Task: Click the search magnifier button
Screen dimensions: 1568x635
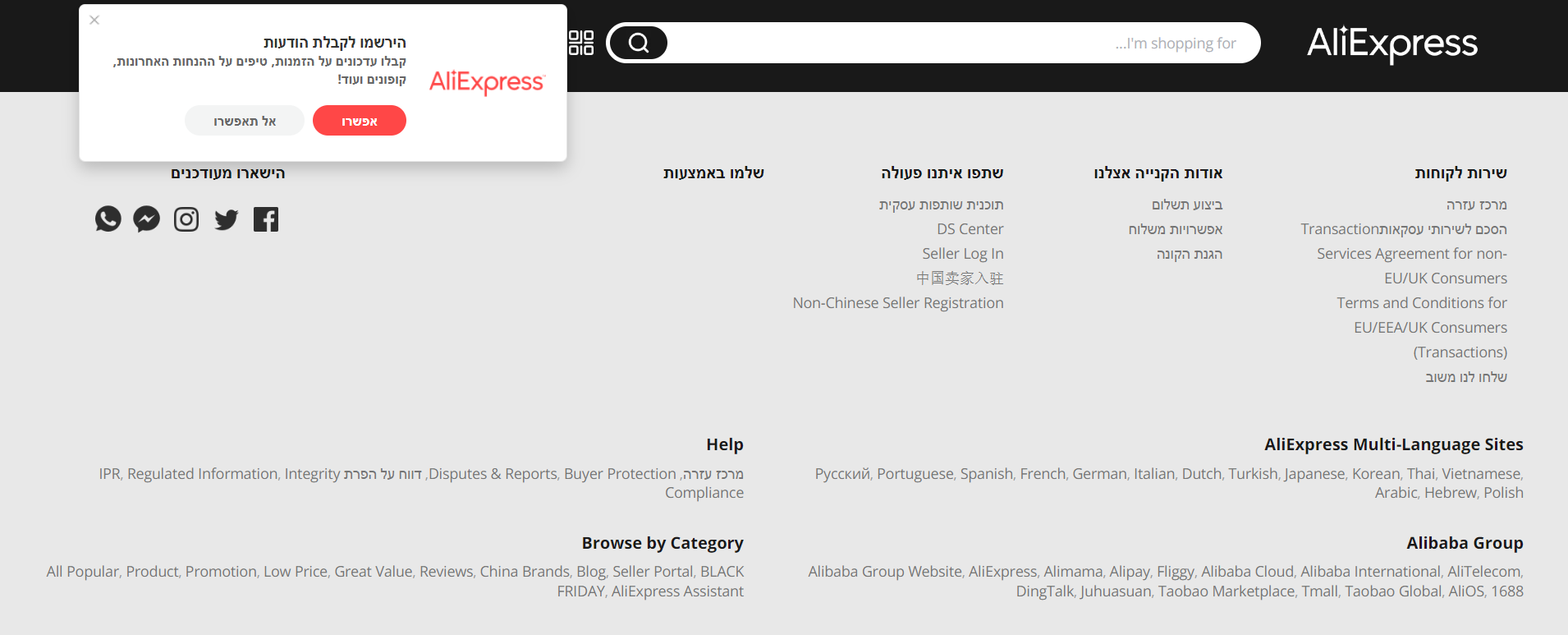Action: point(639,43)
